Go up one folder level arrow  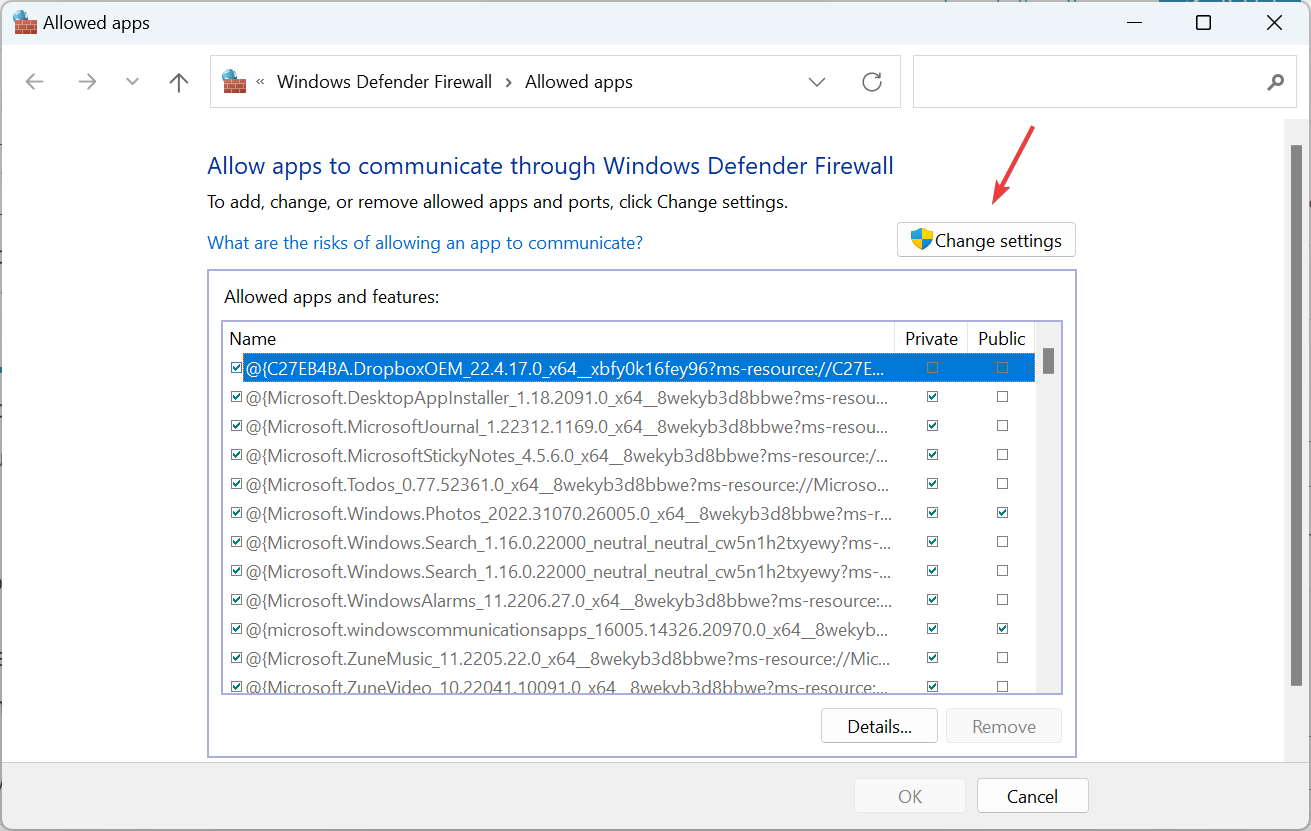click(x=179, y=82)
